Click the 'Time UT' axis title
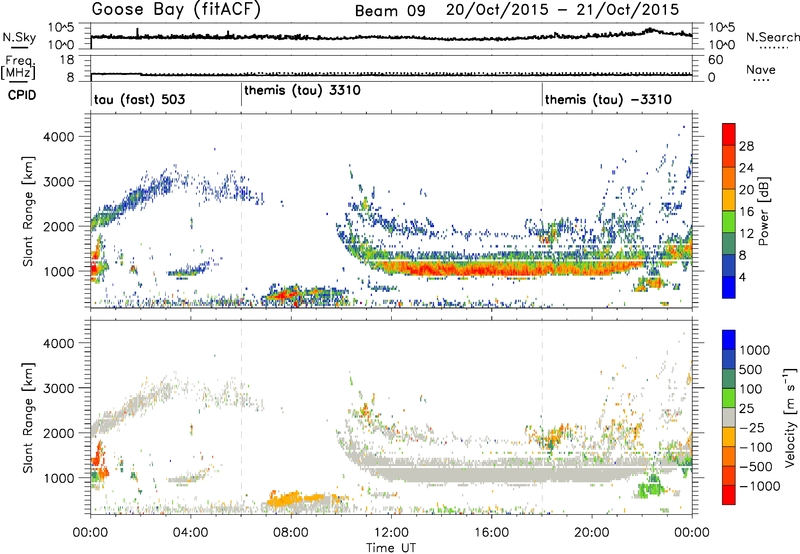The width and height of the screenshot is (800, 554). click(x=391, y=547)
